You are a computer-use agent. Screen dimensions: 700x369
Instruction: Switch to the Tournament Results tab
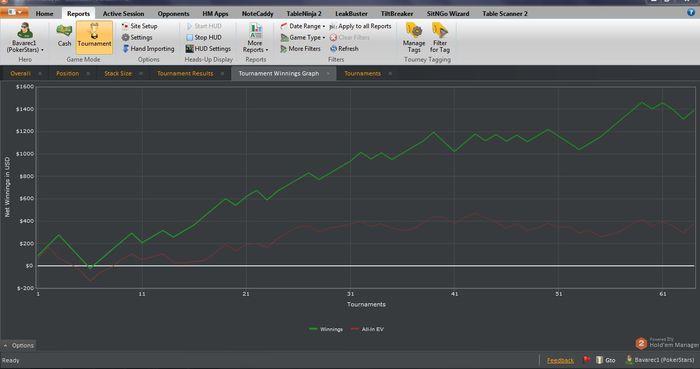[185, 74]
